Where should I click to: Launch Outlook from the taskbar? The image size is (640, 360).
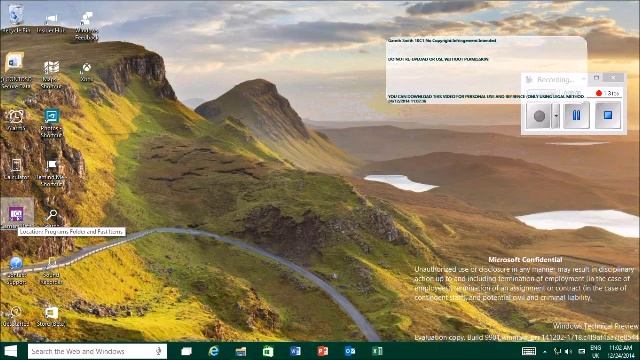(350, 351)
